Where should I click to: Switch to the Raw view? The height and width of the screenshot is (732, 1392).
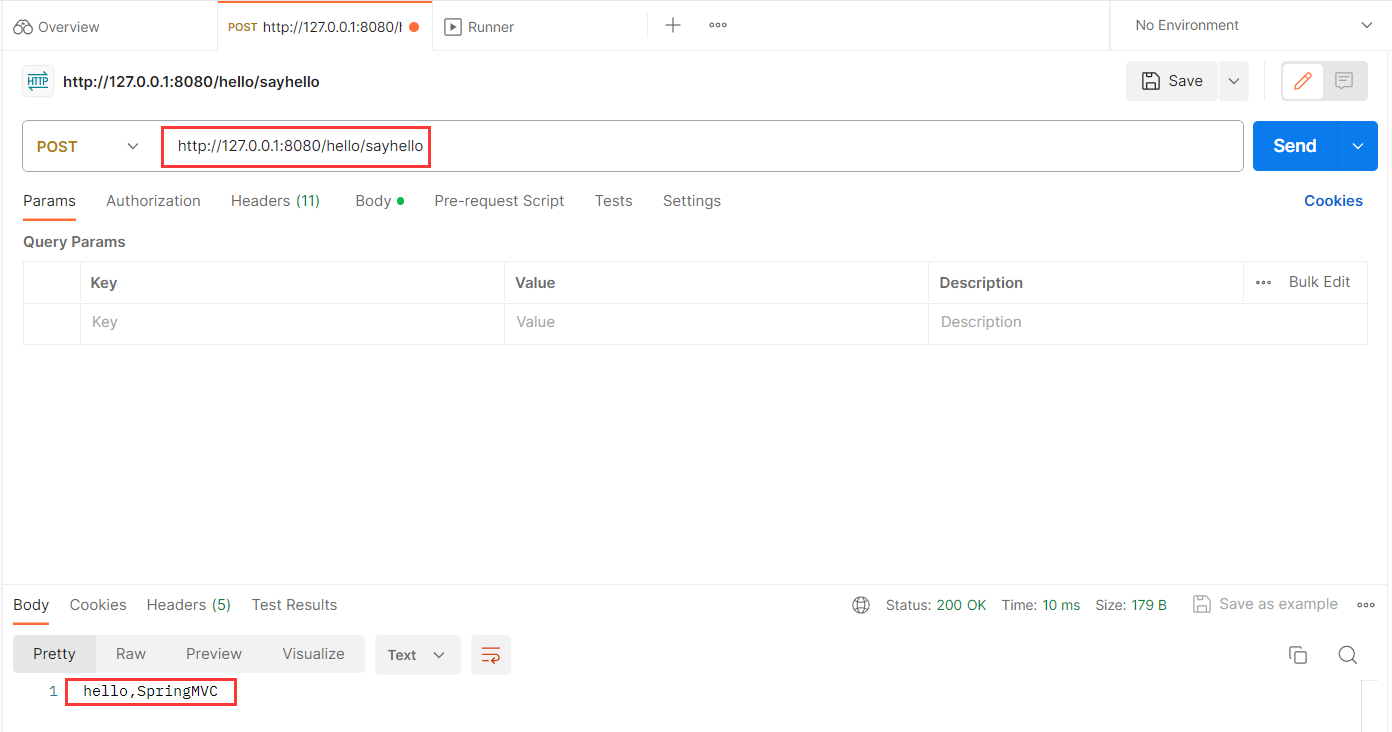click(x=131, y=654)
